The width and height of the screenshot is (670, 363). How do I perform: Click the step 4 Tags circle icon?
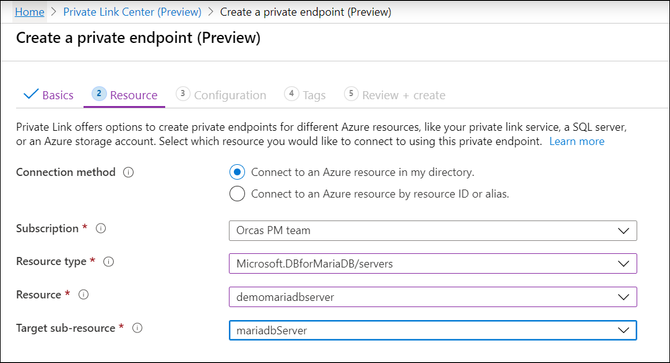click(x=291, y=93)
